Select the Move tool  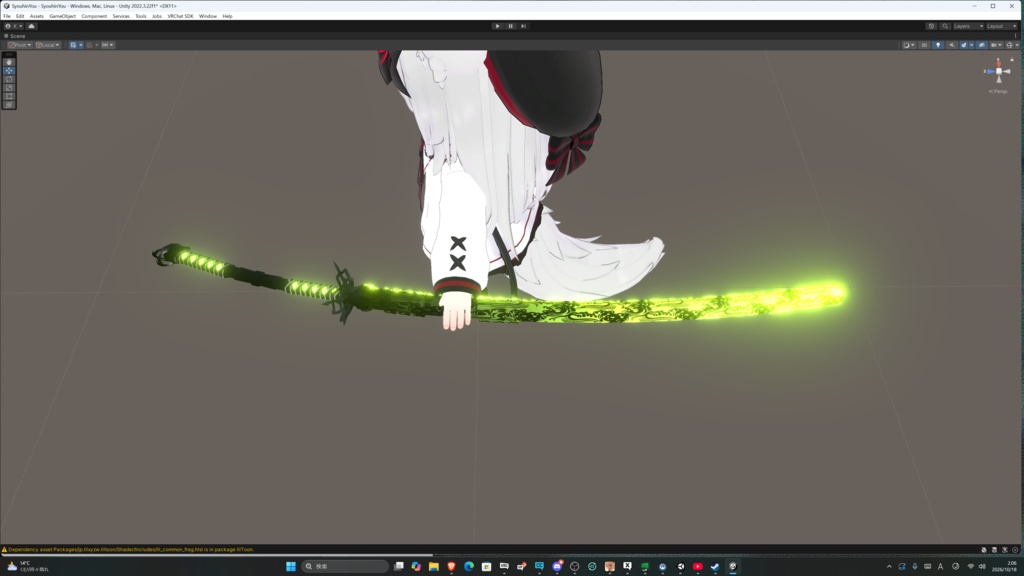click(x=9, y=71)
